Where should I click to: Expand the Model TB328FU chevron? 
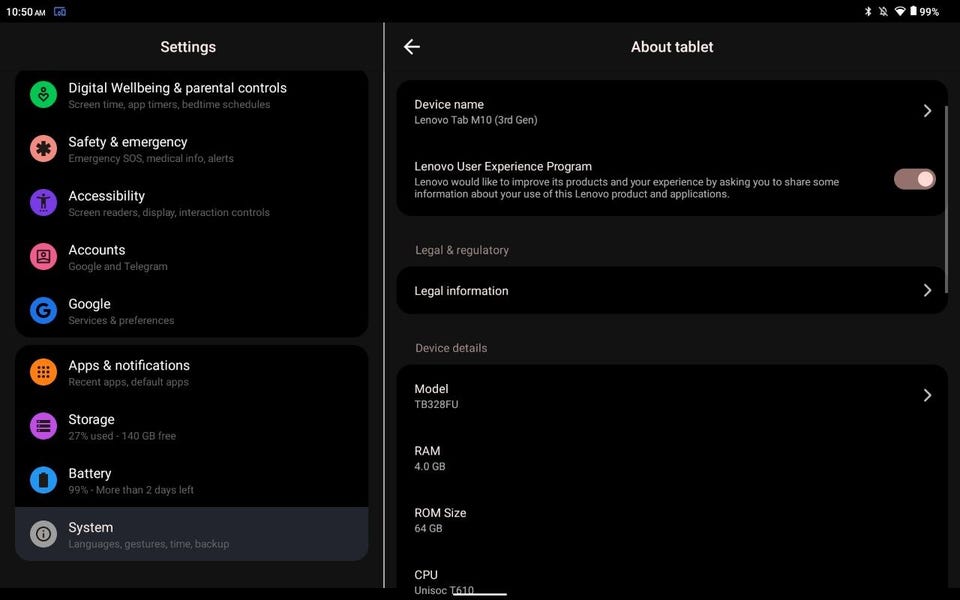pos(927,396)
